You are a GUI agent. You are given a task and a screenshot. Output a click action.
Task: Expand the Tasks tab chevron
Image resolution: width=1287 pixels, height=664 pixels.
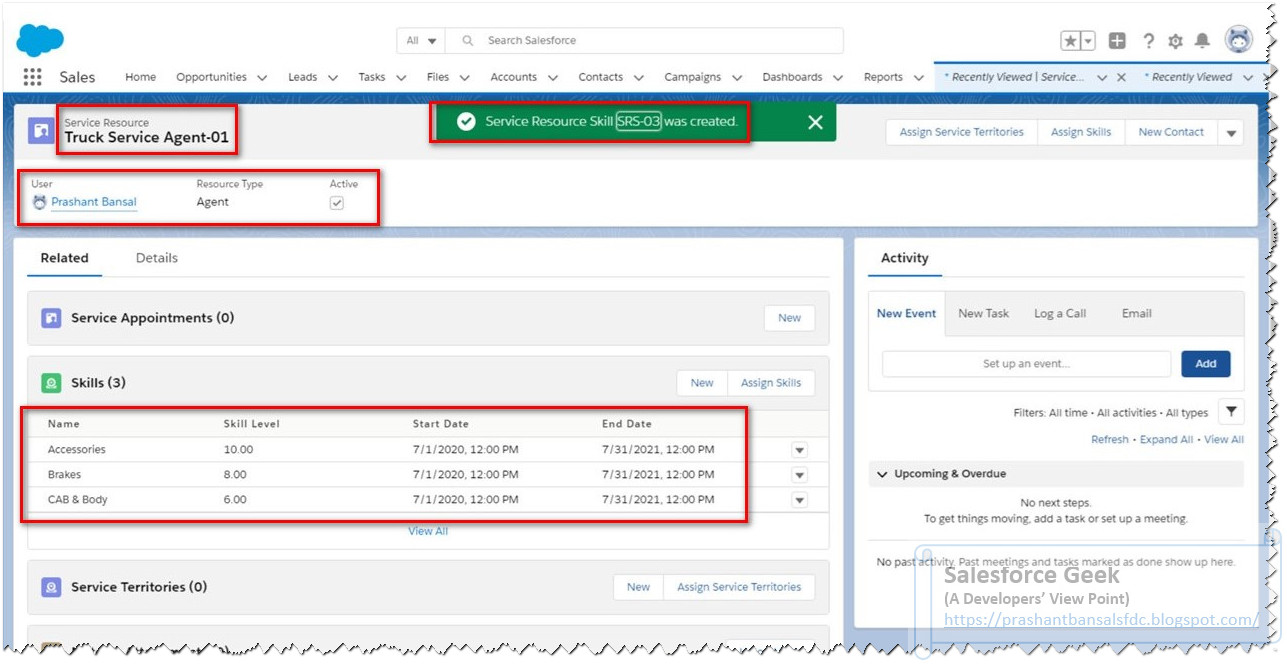pyautogui.click(x=401, y=77)
